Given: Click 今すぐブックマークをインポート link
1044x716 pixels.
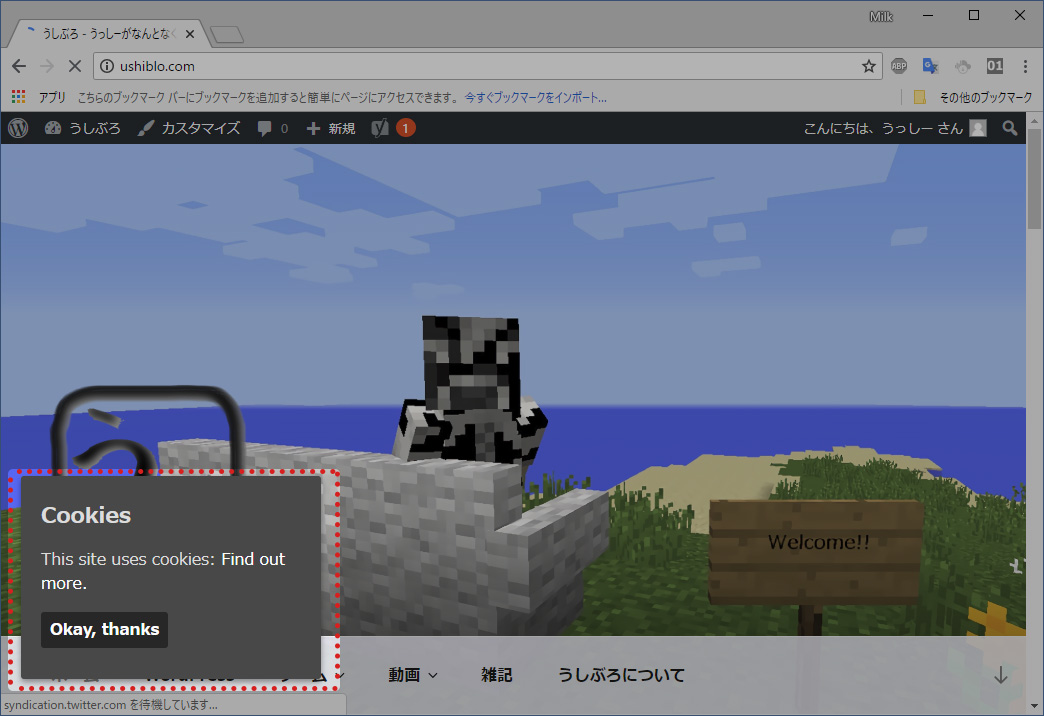Looking at the screenshot, I should pos(535,97).
